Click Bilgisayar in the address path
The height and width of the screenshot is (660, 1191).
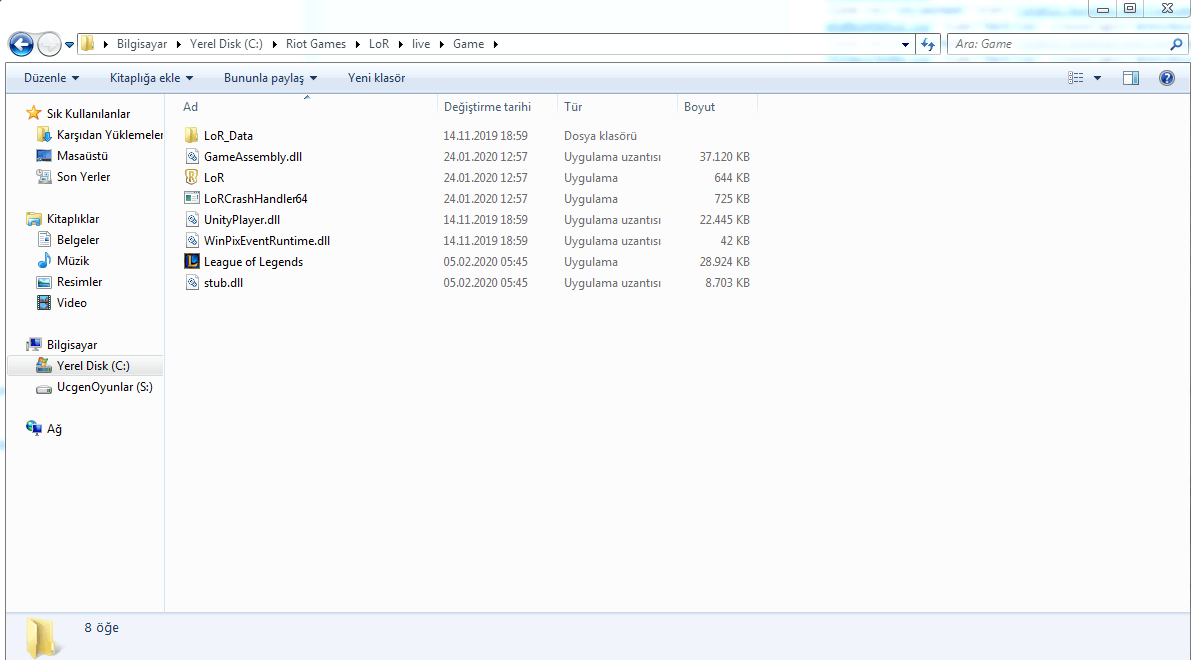(141, 44)
